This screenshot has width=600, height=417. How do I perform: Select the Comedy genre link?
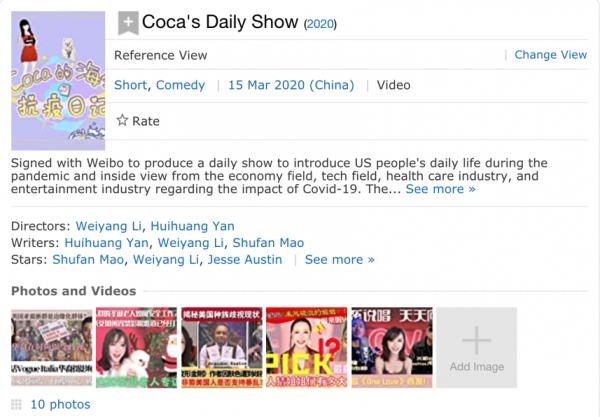pos(181,85)
